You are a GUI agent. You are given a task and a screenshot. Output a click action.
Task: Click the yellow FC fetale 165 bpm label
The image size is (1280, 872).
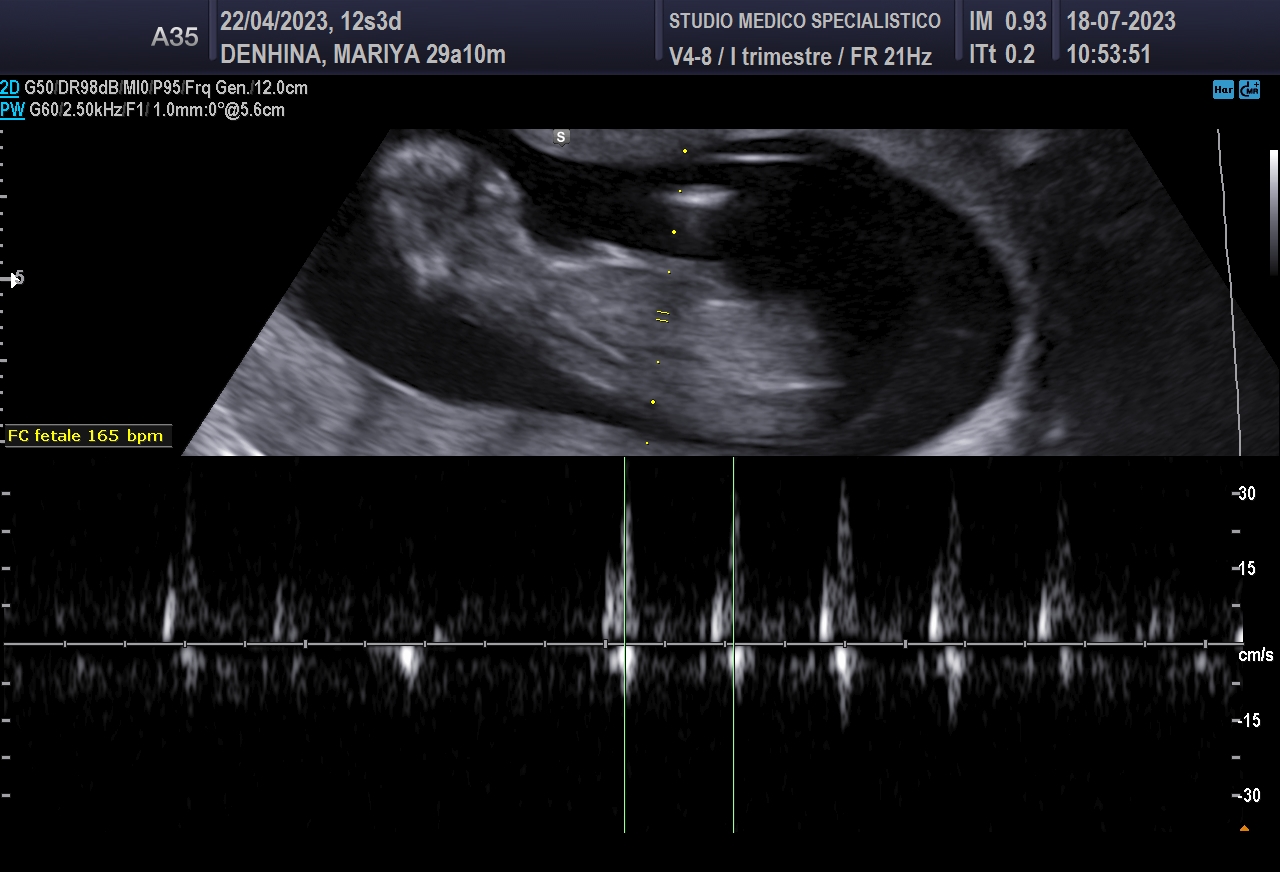click(x=85, y=436)
